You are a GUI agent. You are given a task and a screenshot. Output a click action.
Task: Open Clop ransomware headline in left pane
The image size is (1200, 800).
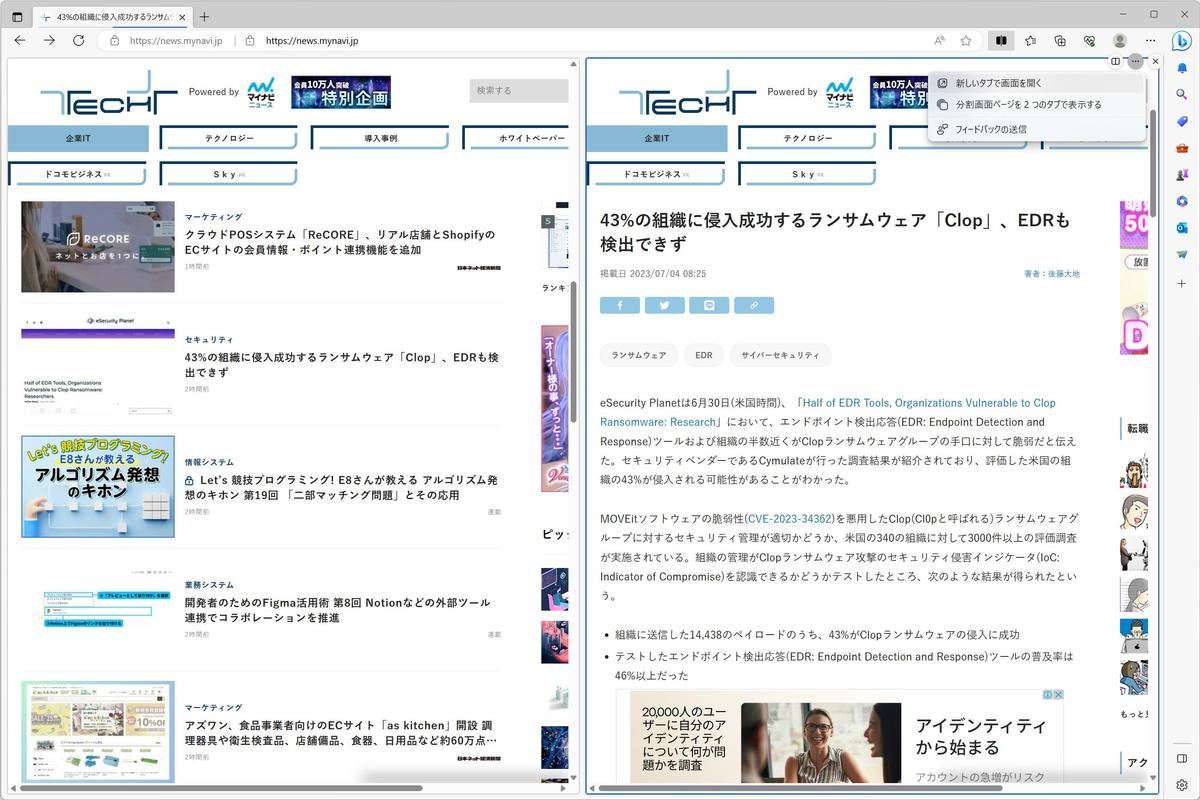[x=341, y=364]
